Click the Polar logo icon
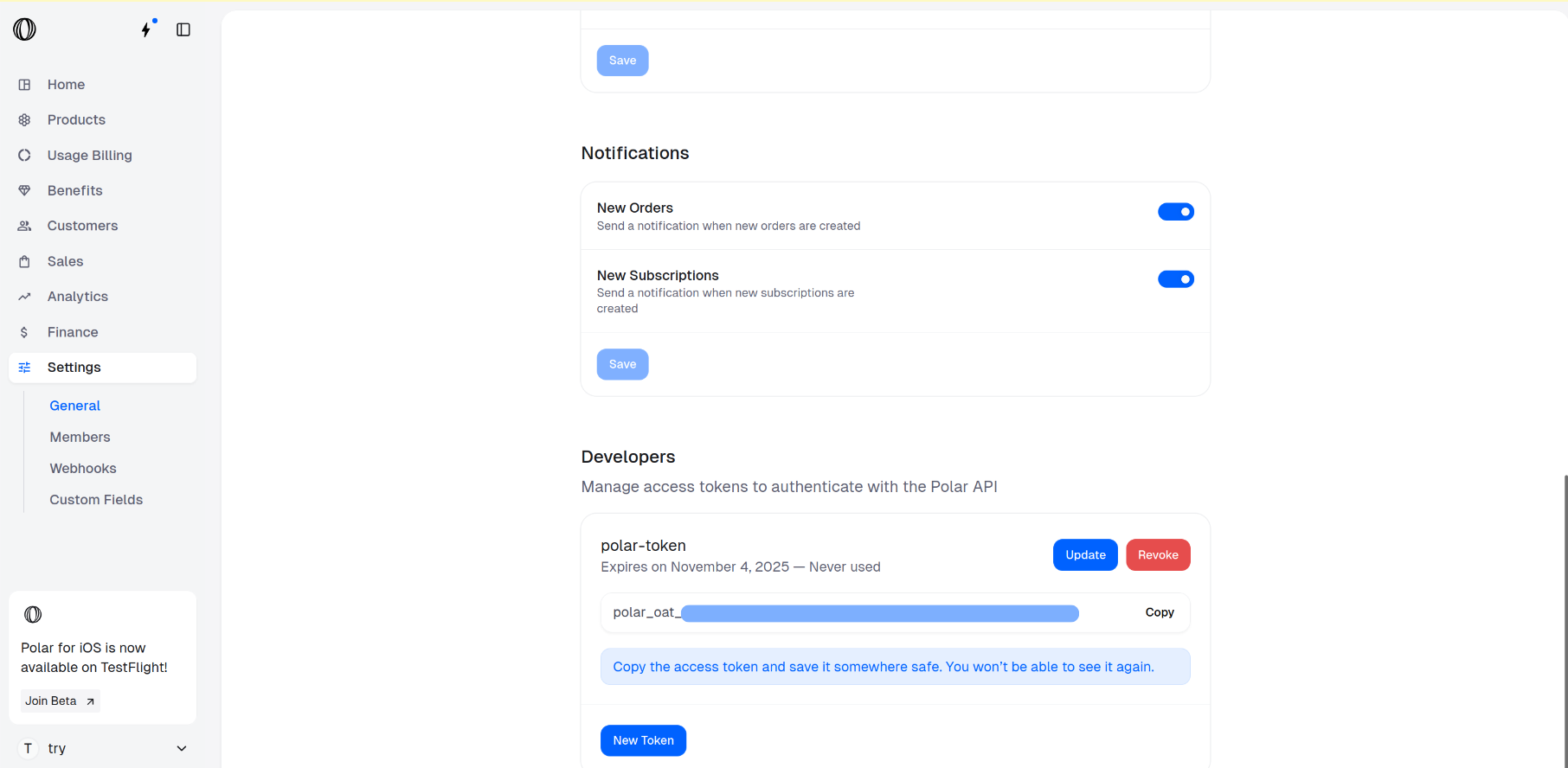 (x=24, y=29)
